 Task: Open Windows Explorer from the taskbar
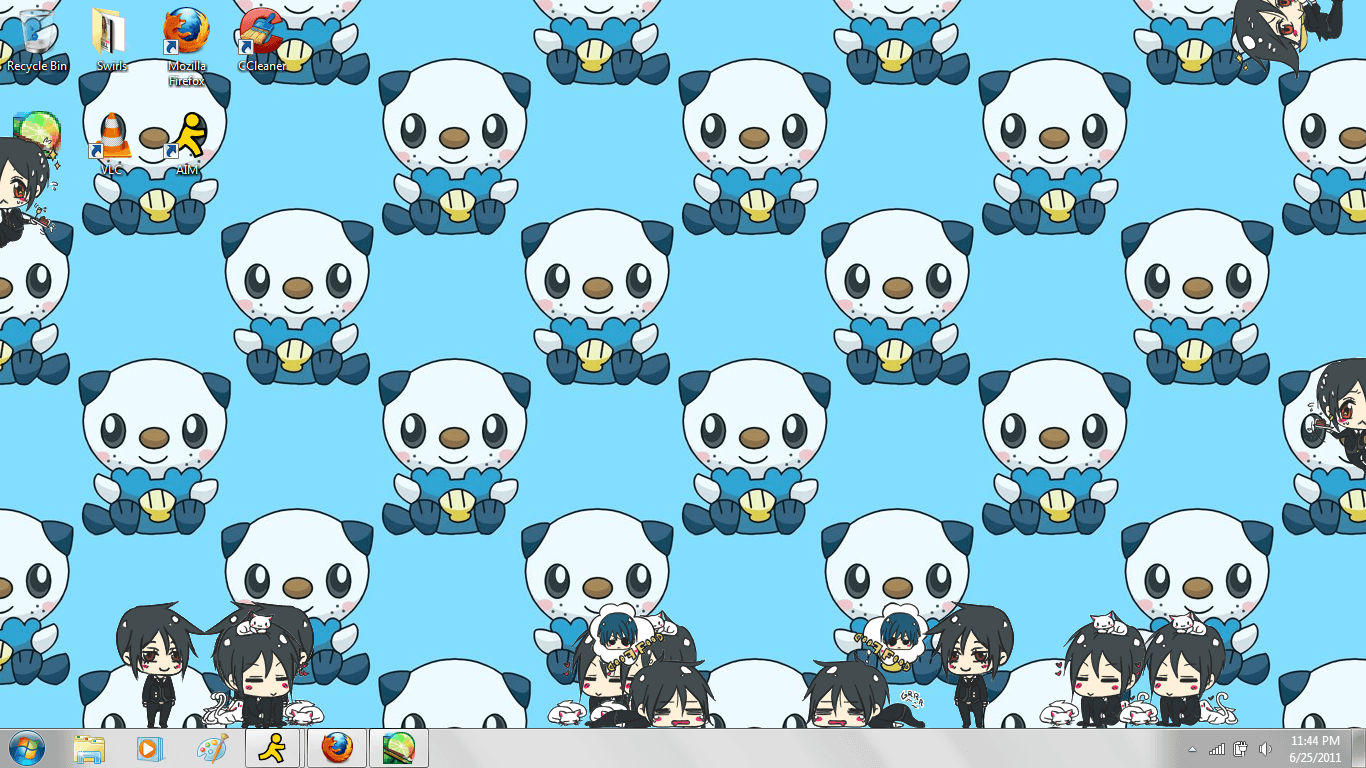[89, 748]
